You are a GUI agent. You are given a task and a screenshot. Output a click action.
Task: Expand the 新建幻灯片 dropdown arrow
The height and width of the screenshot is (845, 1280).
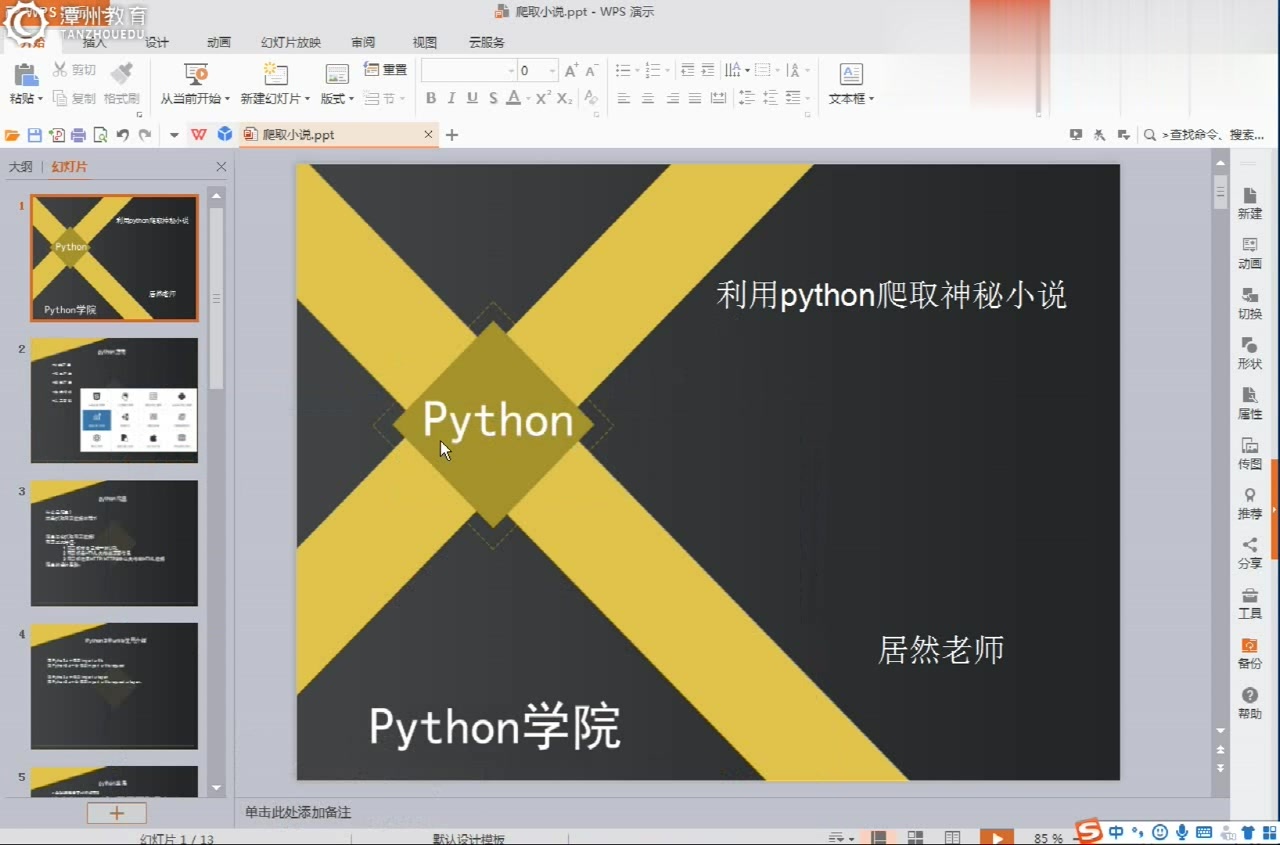point(307,99)
